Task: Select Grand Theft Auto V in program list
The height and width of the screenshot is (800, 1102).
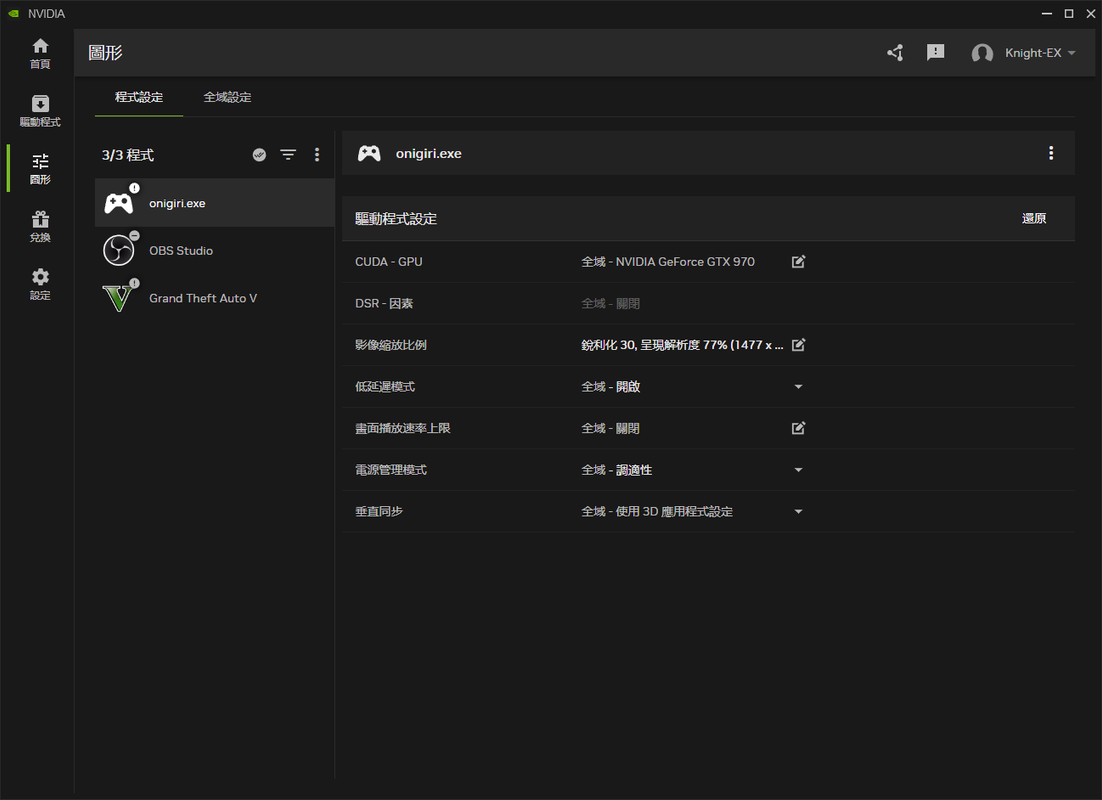Action: point(214,298)
